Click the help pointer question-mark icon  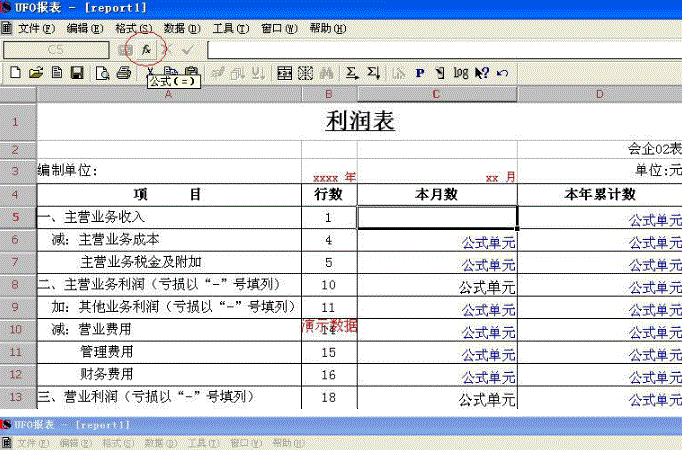[481, 72]
